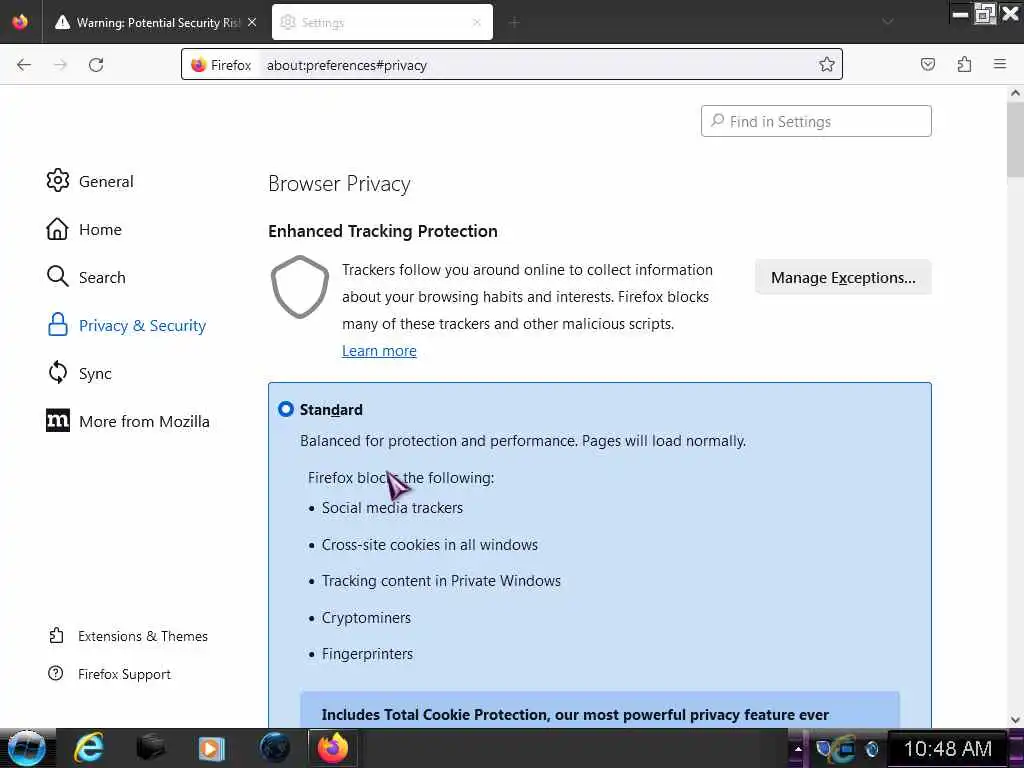Launch Internet Explorer from taskbar
Screen dimensions: 1024x768
(x=89, y=748)
